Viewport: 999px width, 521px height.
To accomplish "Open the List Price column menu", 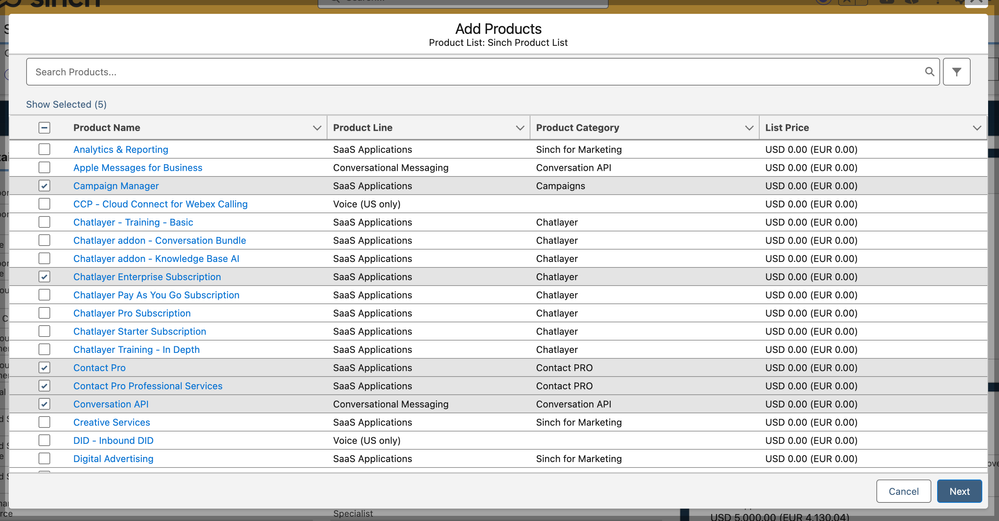I will 977,128.
